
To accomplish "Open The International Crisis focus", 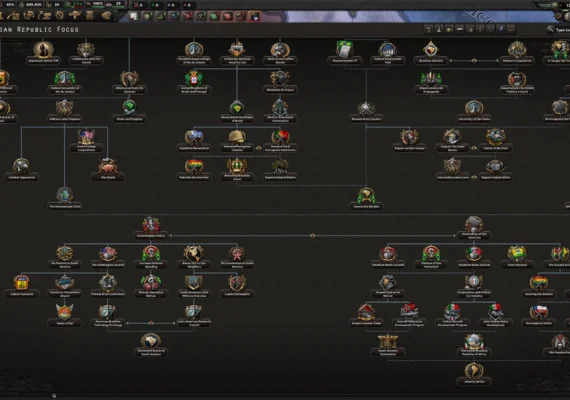I will pyautogui.click(x=65, y=199).
